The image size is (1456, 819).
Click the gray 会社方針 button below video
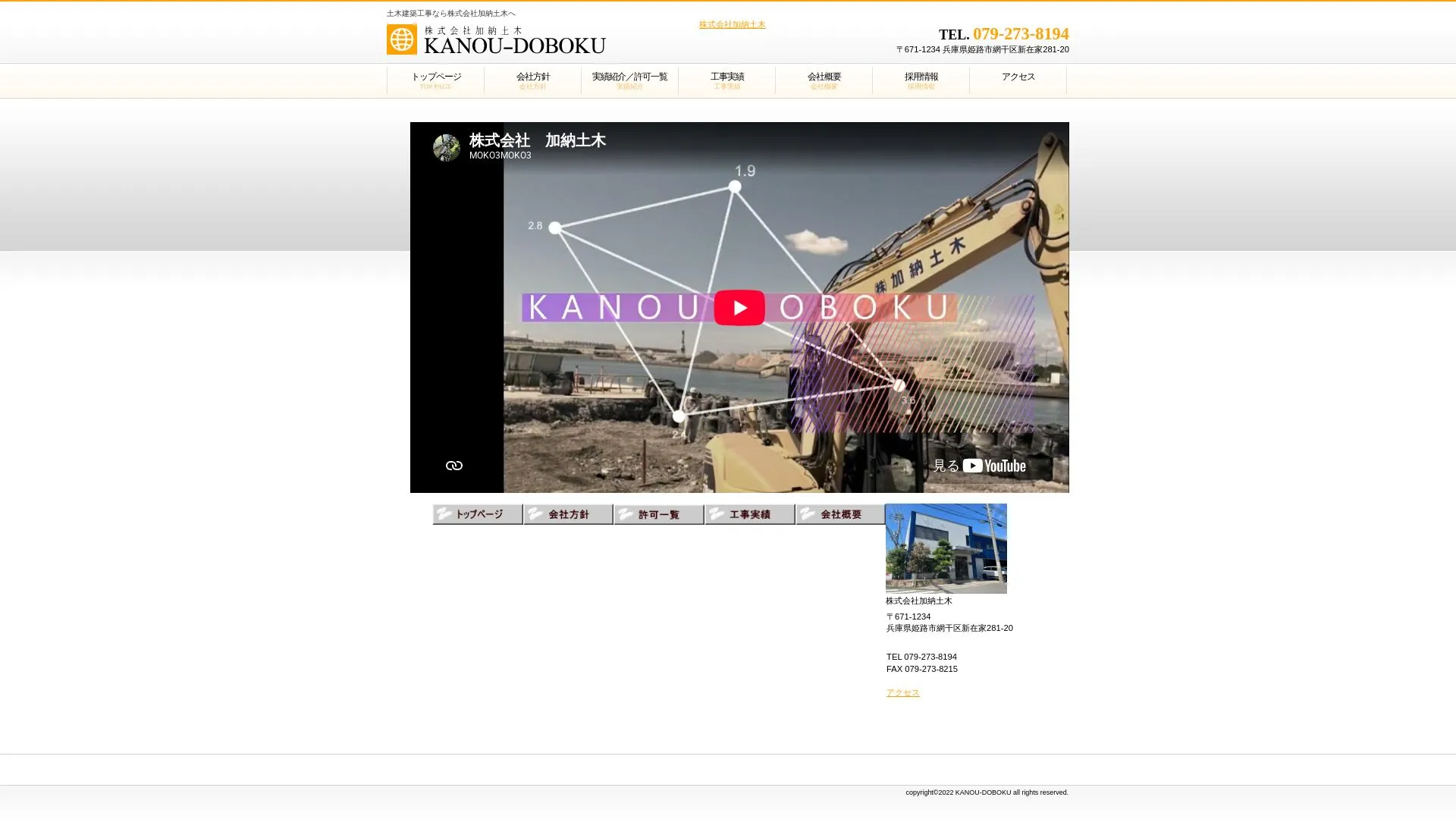pos(568,514)
